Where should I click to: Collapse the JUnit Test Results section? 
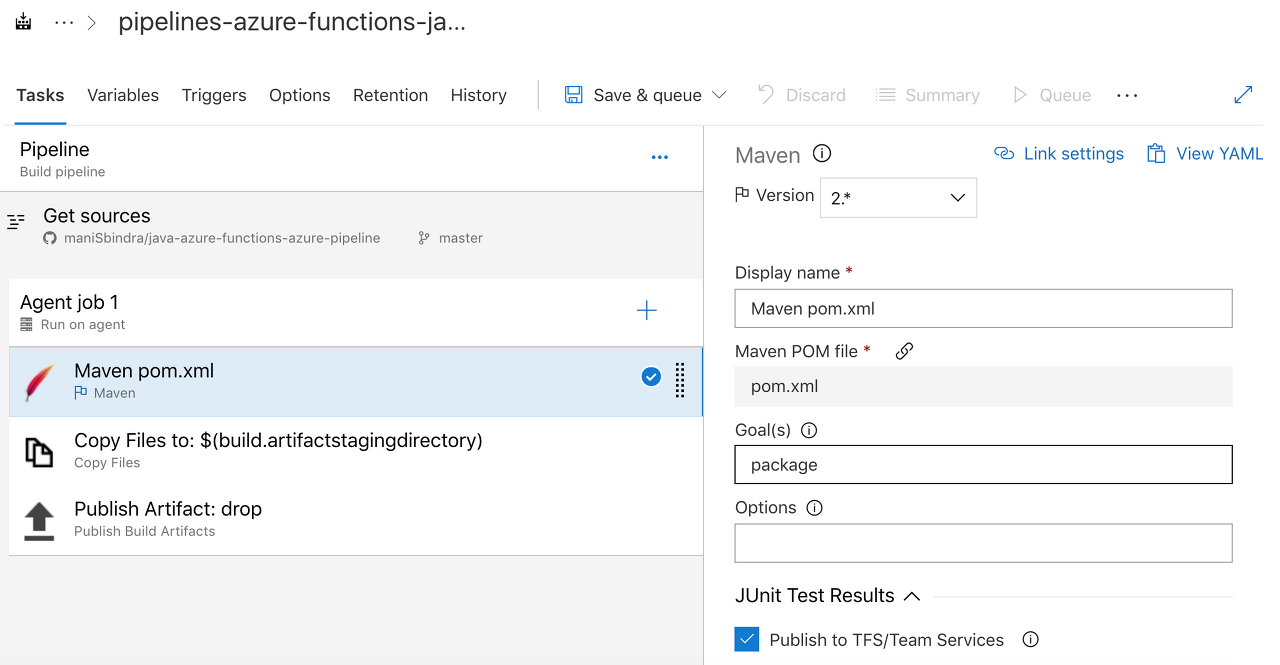(x=912, y=596)
